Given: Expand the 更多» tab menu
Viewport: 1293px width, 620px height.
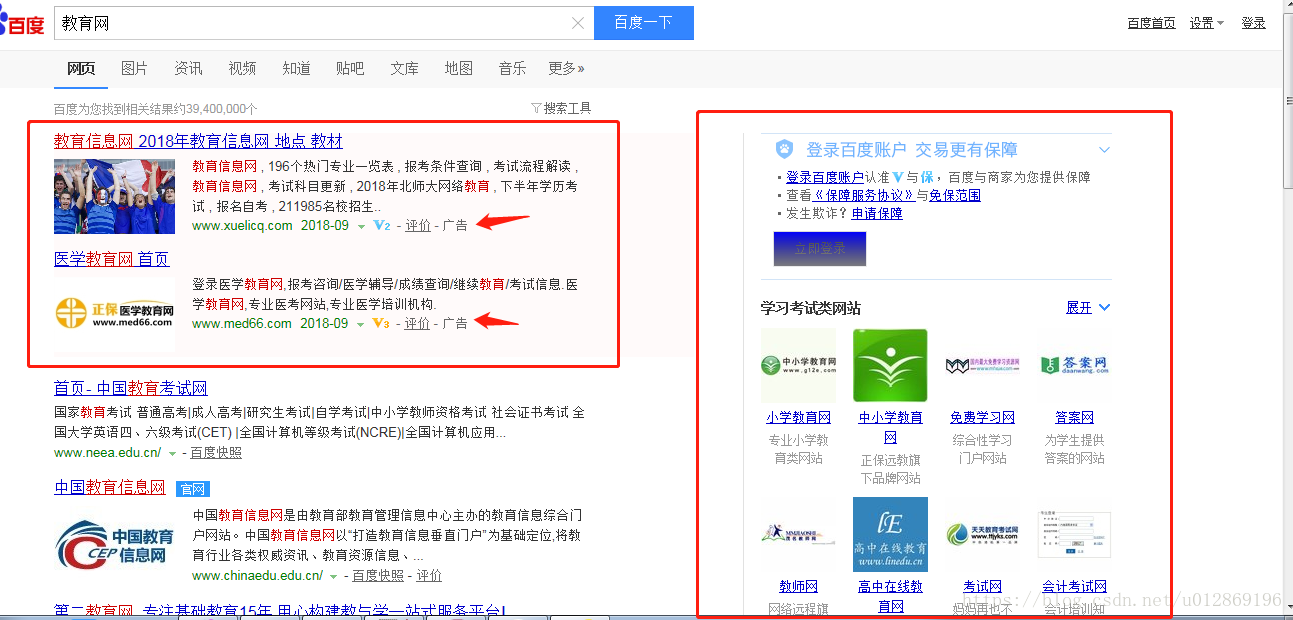Looking at the screenshot, I should pos(566,68).
